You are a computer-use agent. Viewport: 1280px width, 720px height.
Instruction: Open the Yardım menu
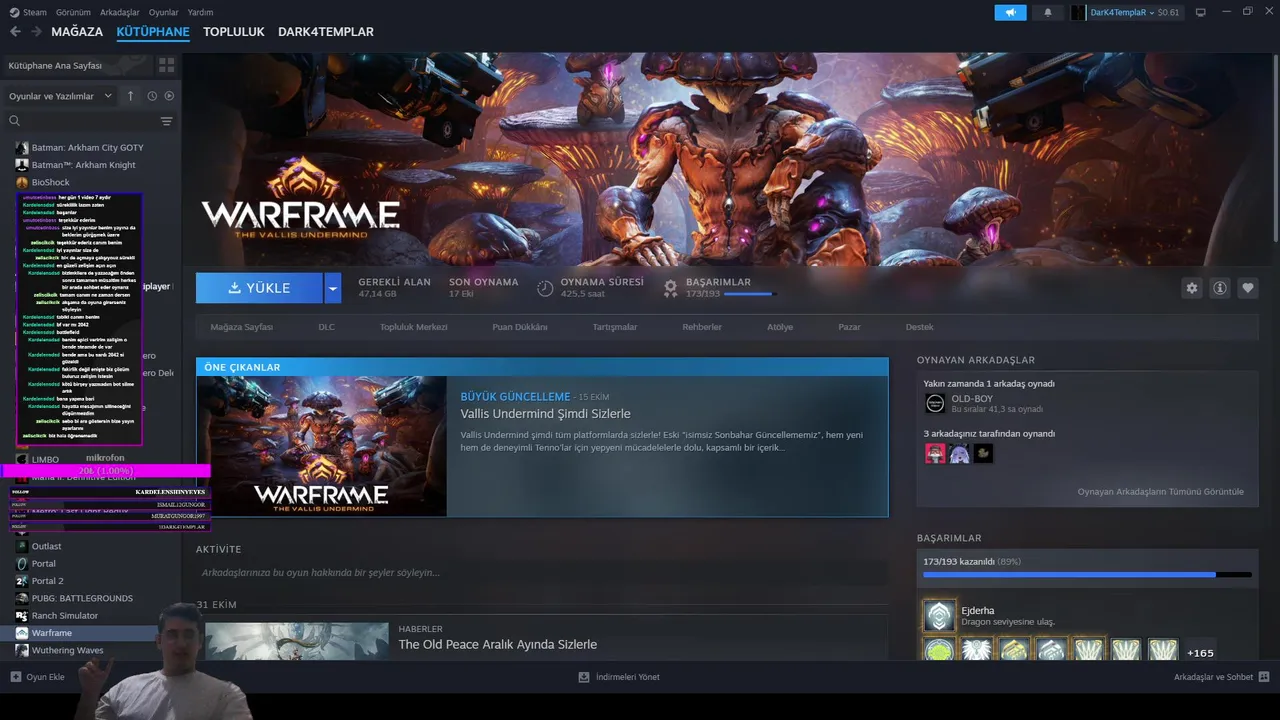(x=200, y=12)
